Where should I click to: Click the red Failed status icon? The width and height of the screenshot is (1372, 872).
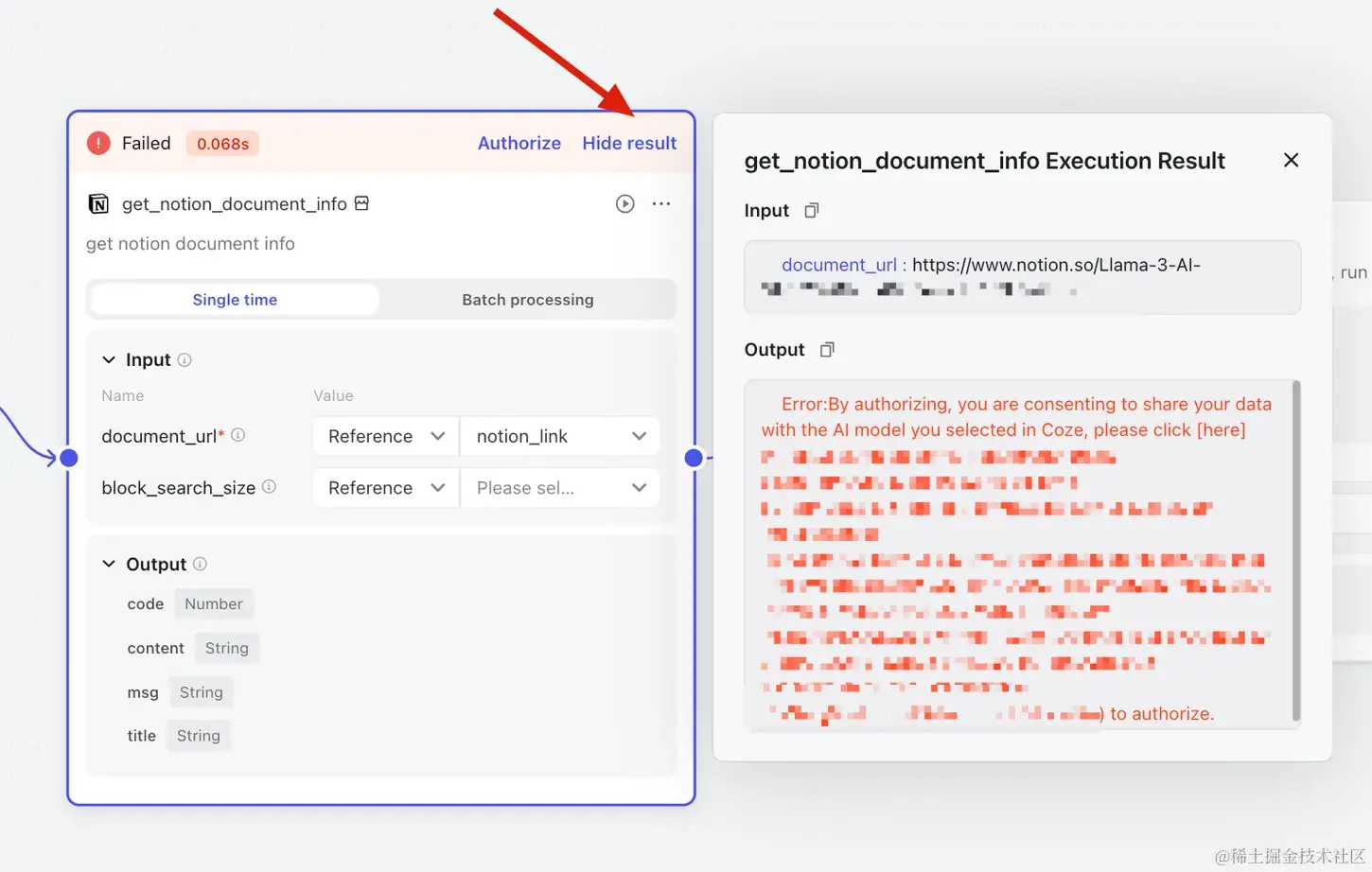click(x=98, y=143)
